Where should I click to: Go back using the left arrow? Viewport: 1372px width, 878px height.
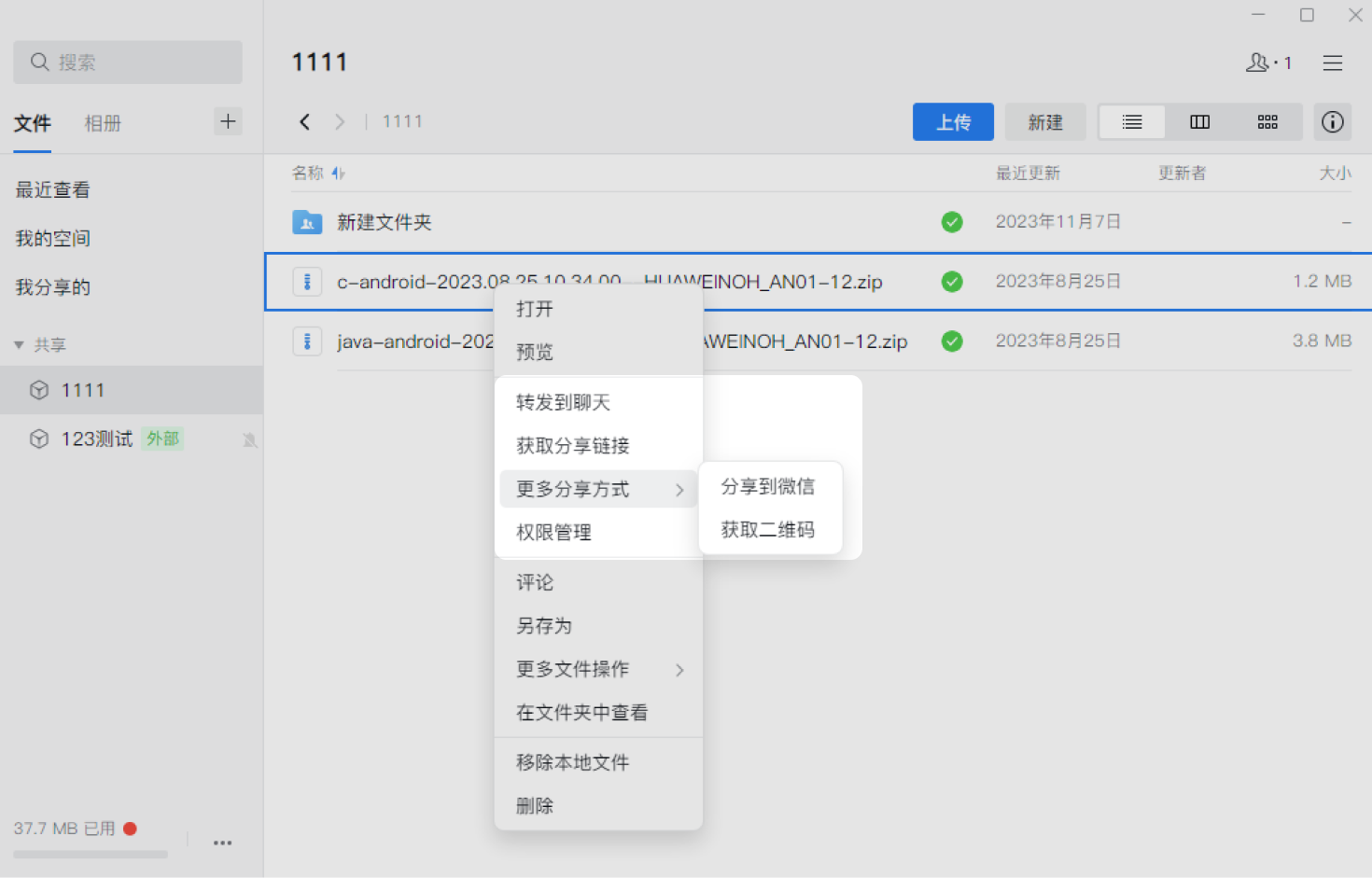pos(304,121)
